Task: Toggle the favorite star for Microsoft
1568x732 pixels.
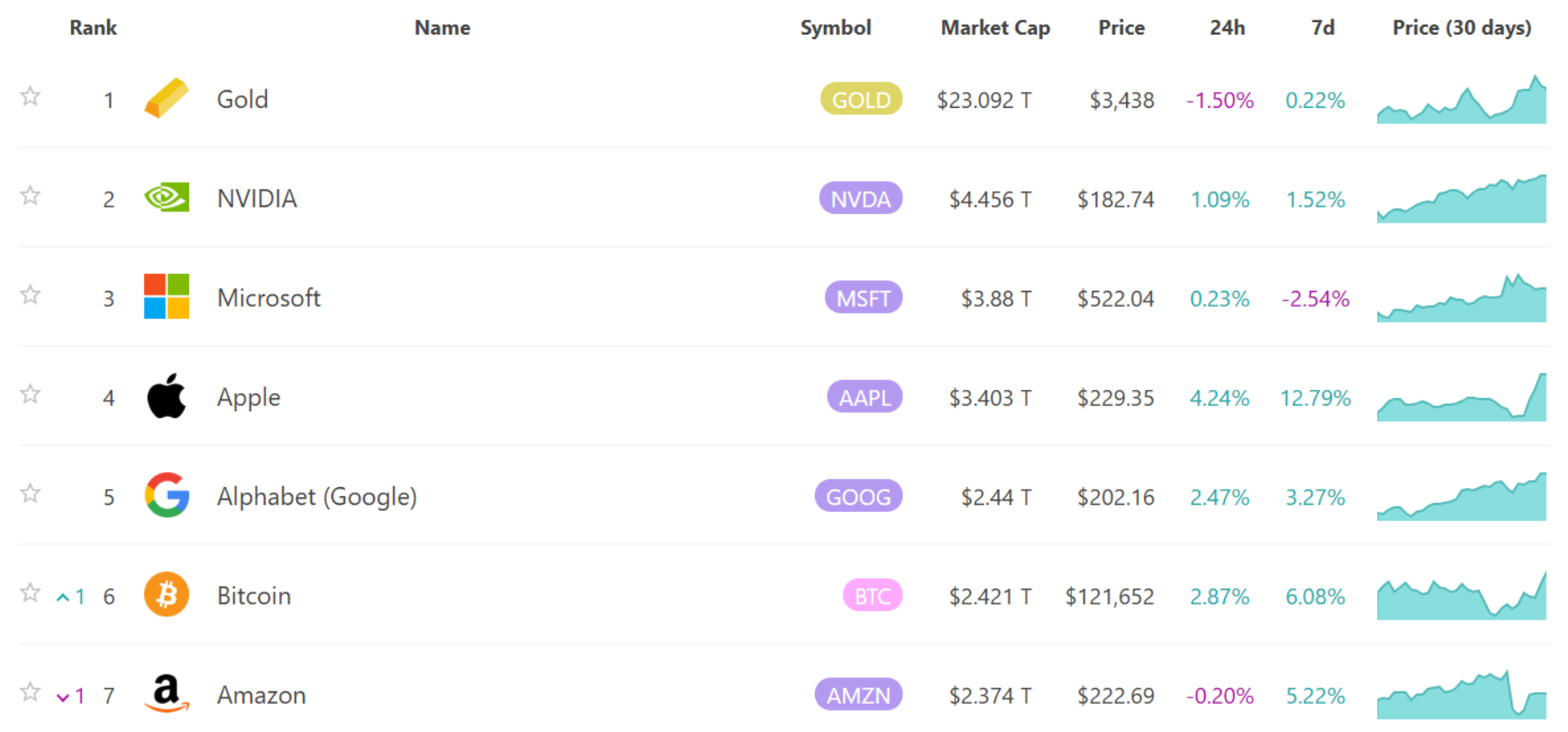Action: 30,294
